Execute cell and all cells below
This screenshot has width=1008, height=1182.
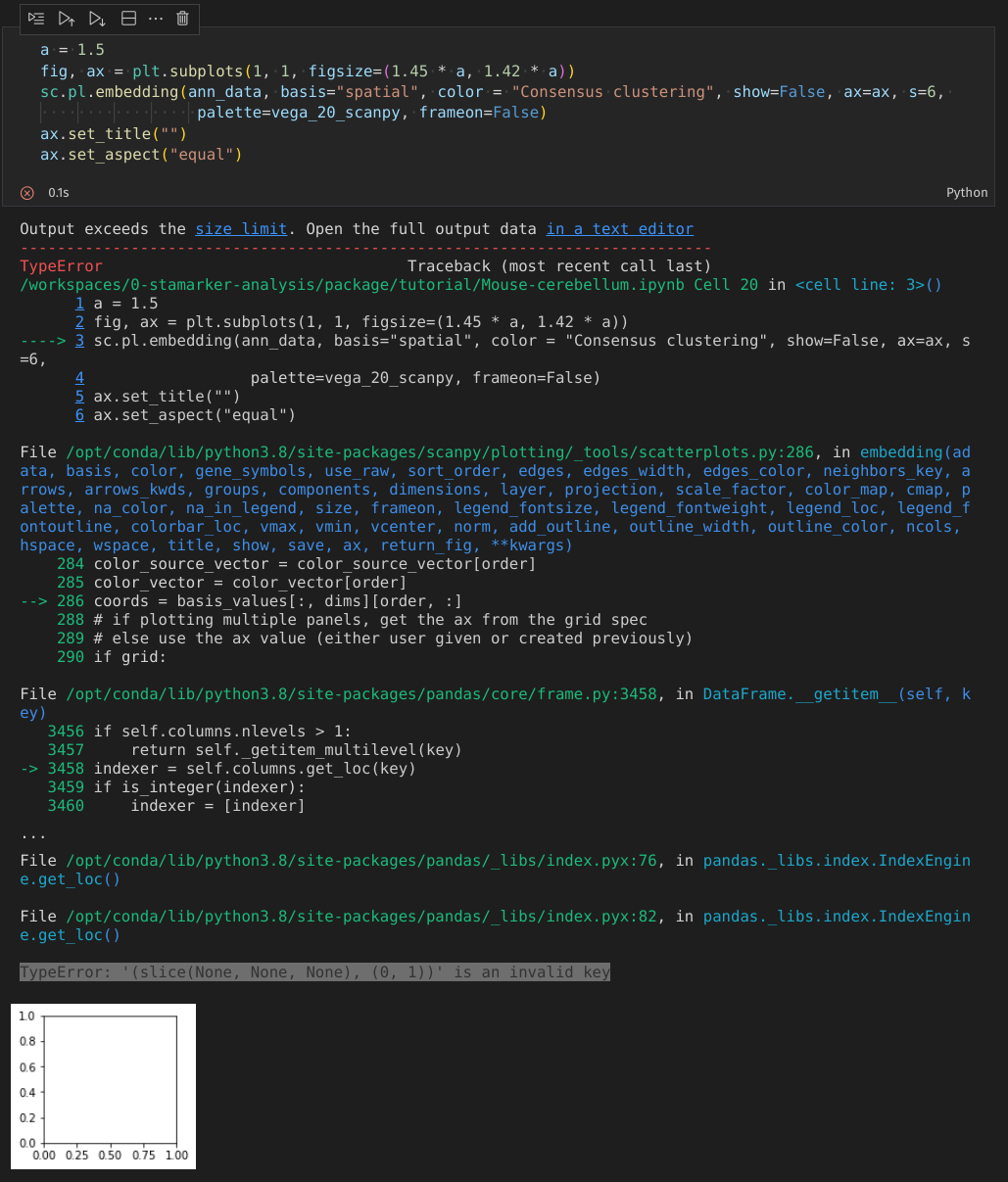[96, 18]
